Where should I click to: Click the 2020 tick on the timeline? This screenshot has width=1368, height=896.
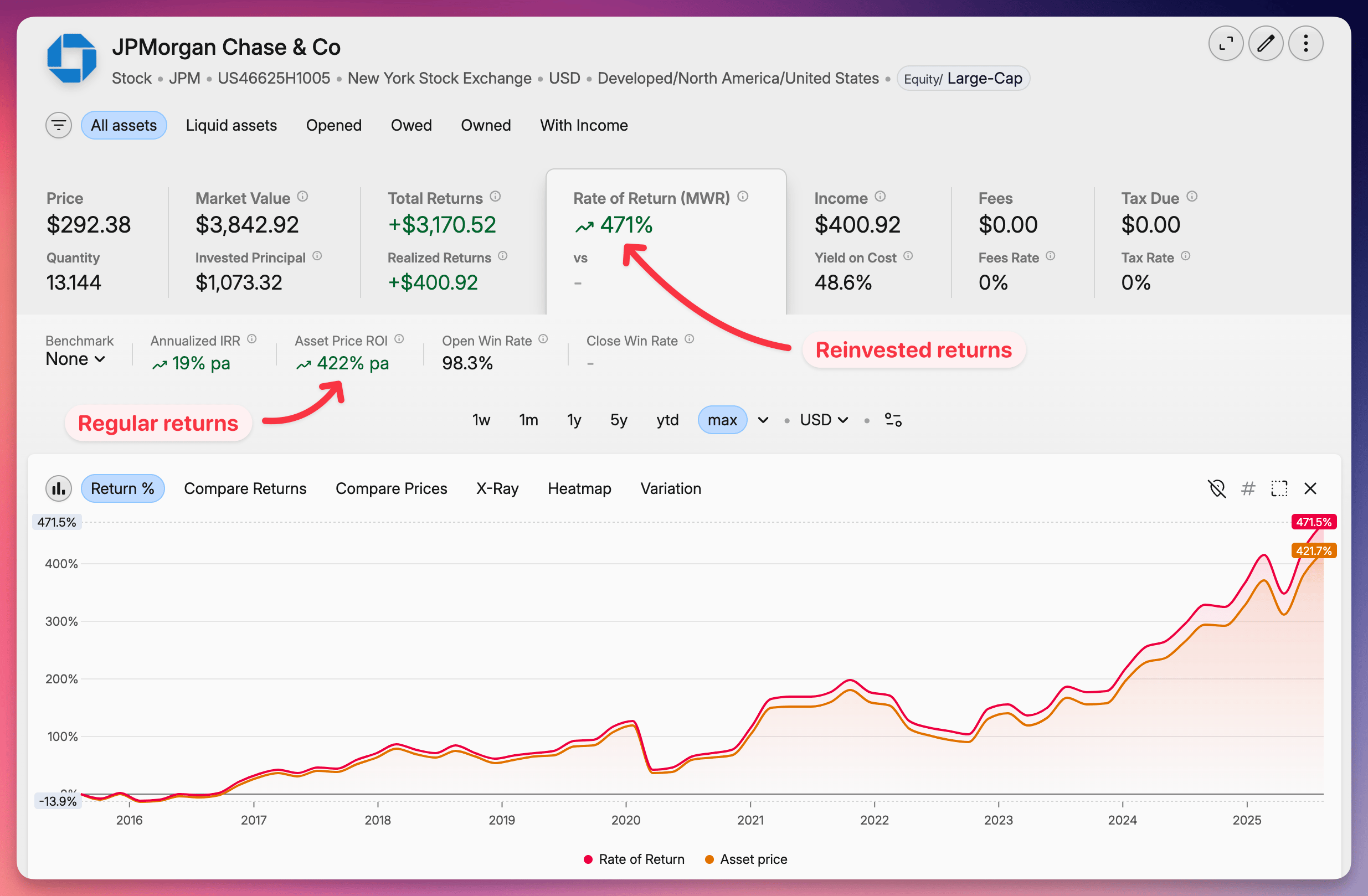pos(625,820)
